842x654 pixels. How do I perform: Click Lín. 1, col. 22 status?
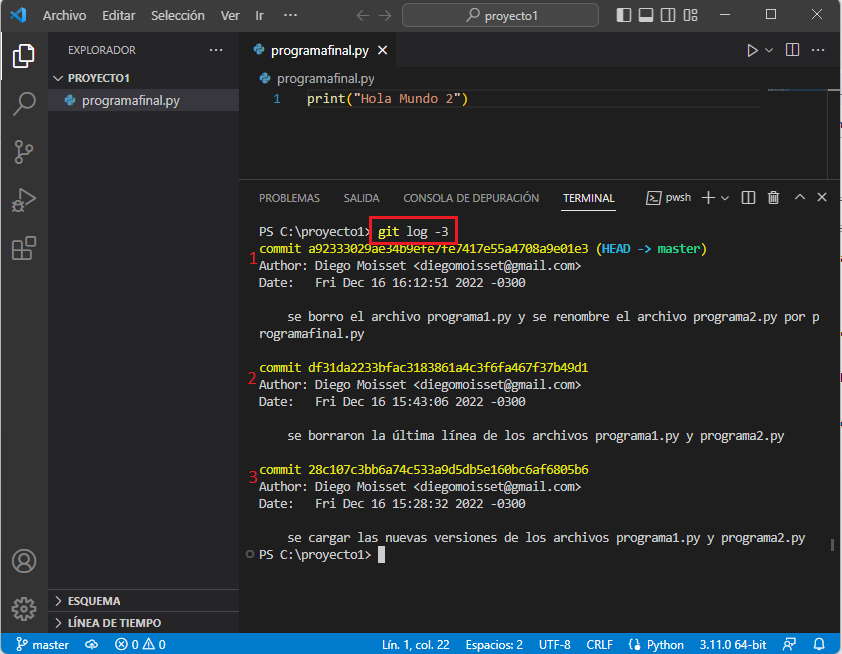point(416,644)
